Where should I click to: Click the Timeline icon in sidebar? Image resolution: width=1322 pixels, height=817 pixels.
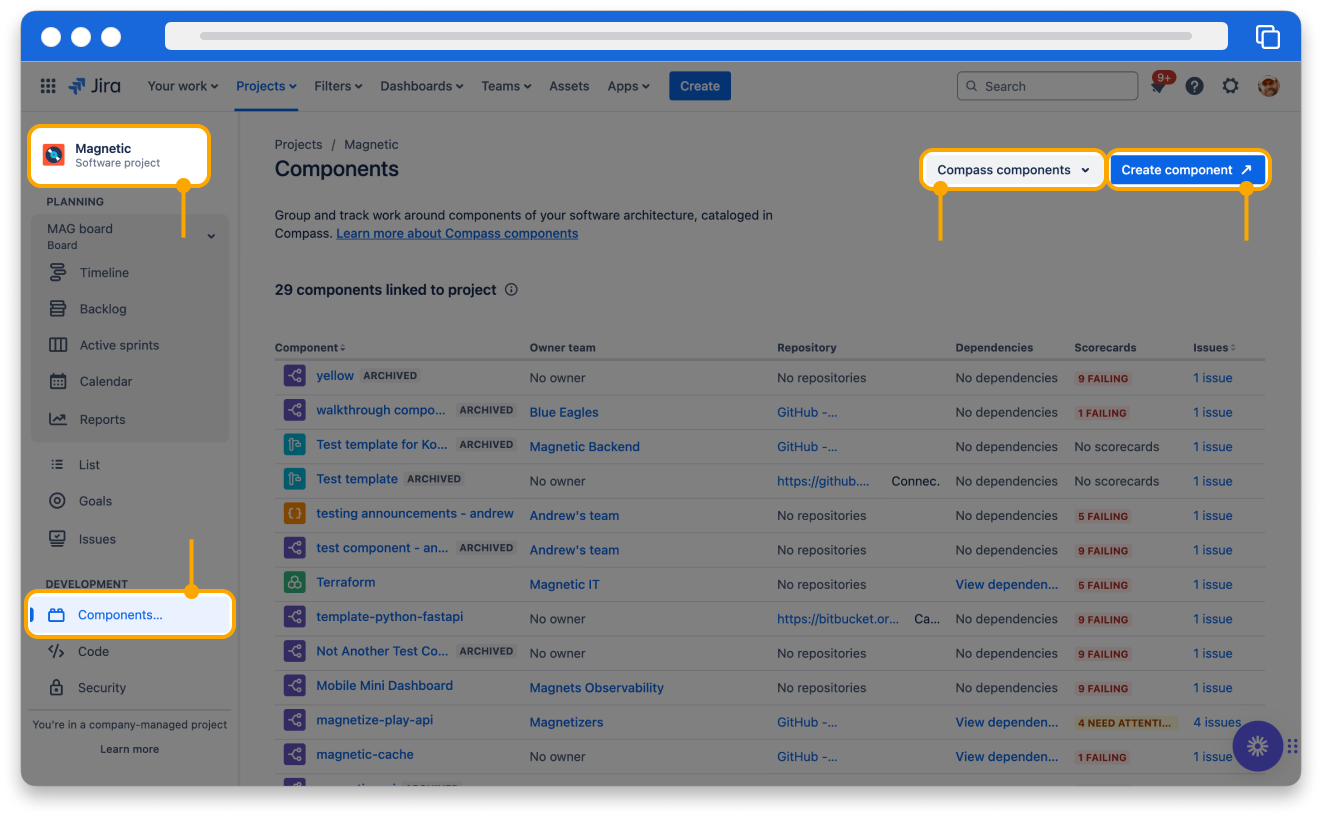pyautogui.click(x=58, y=272)
